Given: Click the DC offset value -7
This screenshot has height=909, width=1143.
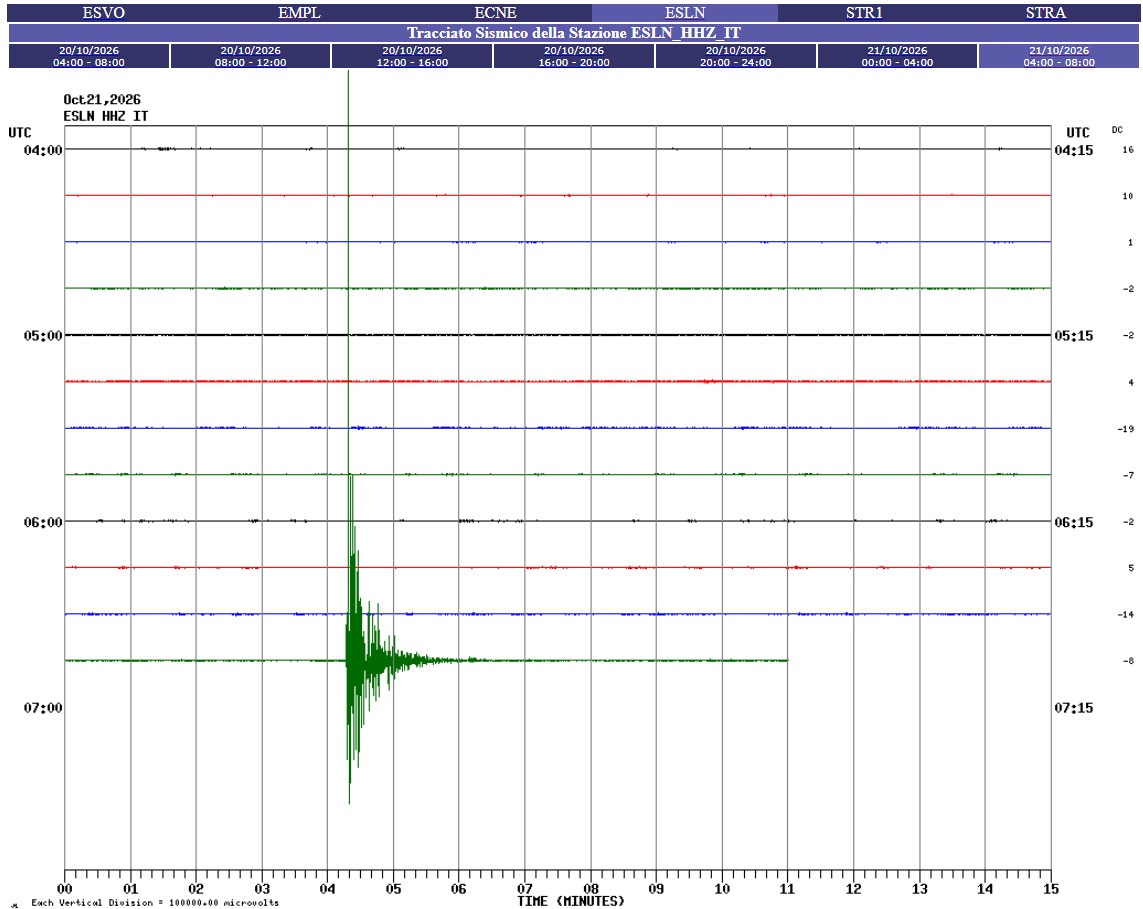Looking at the screenshot, I should [x=1128, y=475].
